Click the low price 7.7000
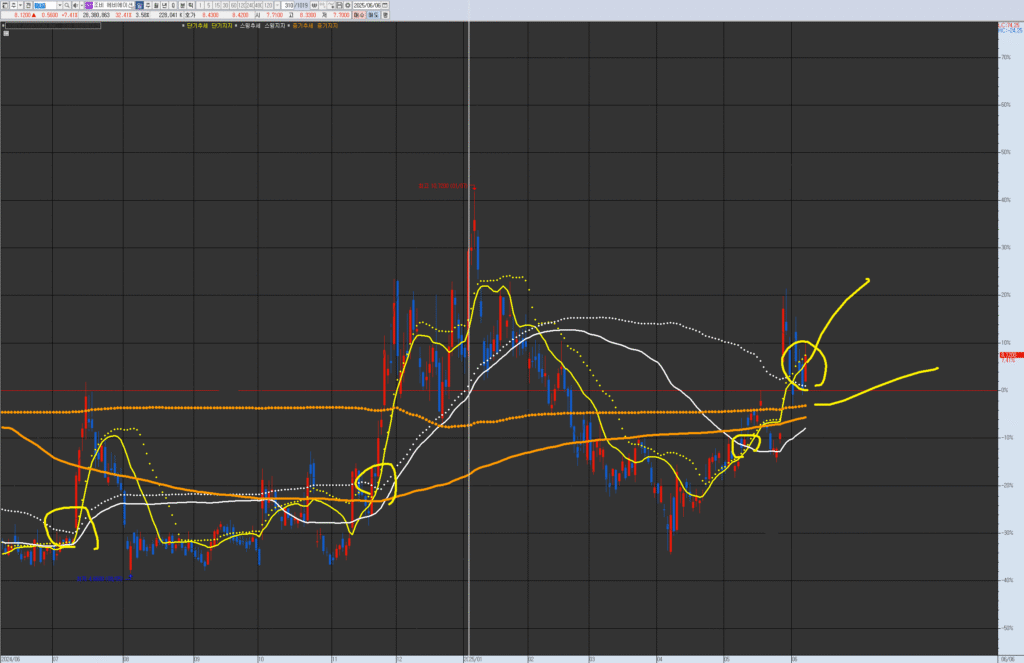The image size is (1024, 663). tap(341, 15)
